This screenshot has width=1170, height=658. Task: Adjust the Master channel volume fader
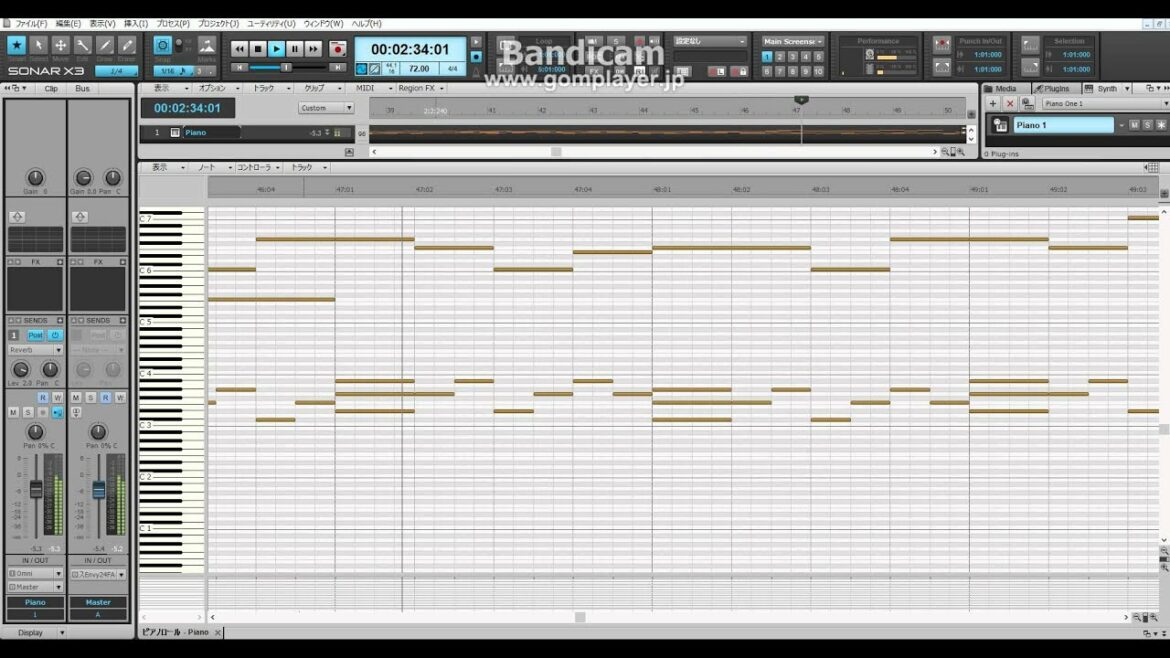coord(99,490)
